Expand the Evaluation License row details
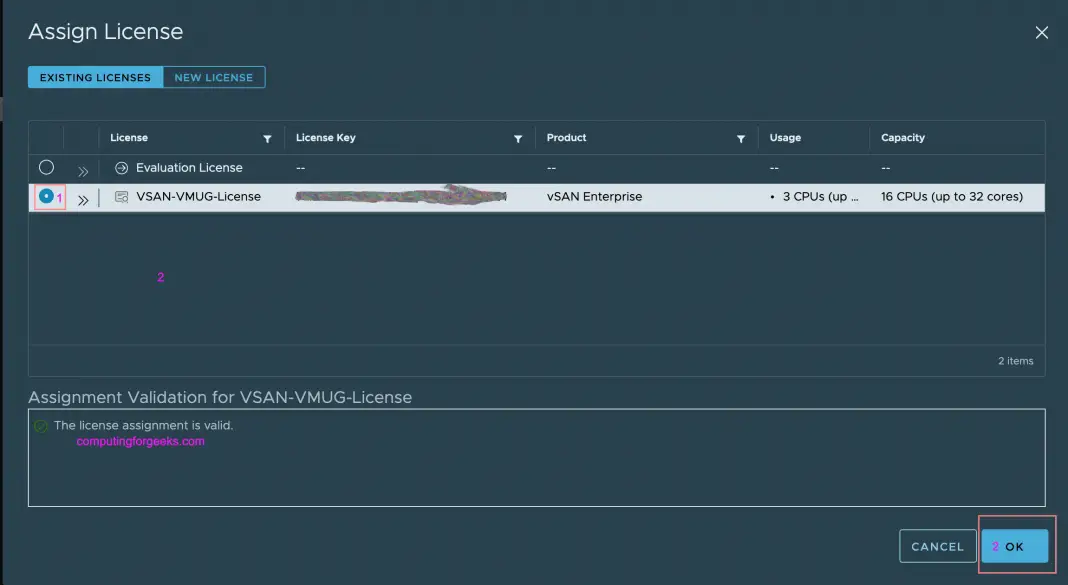The width and height of the screenshot is (1068, 585). (x=82, y=169)
